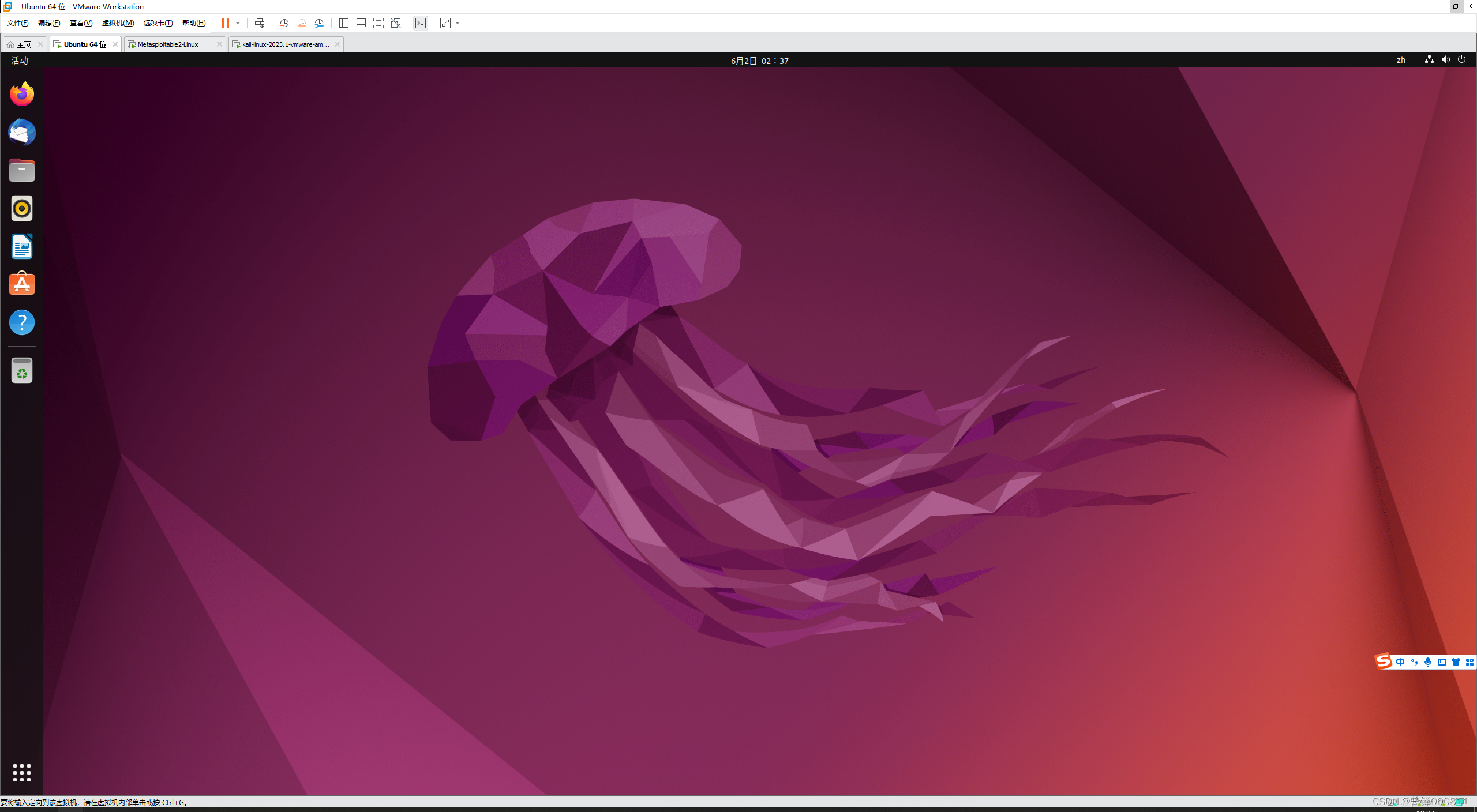The height and width of the screenshot is (812, 1477).
Task: Switch to the Metasploitable2-Linux tab
Action: click(168, 44)
